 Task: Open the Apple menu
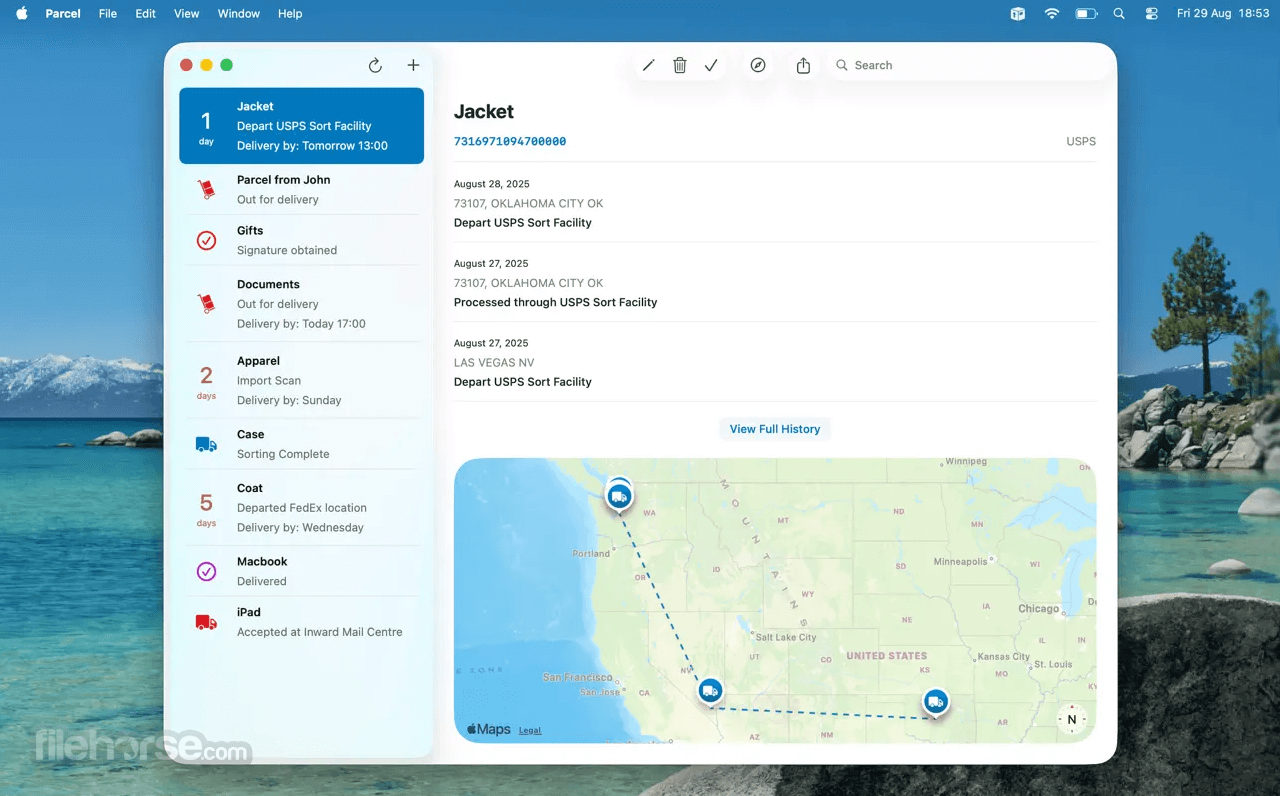click(x=22, y=14)
